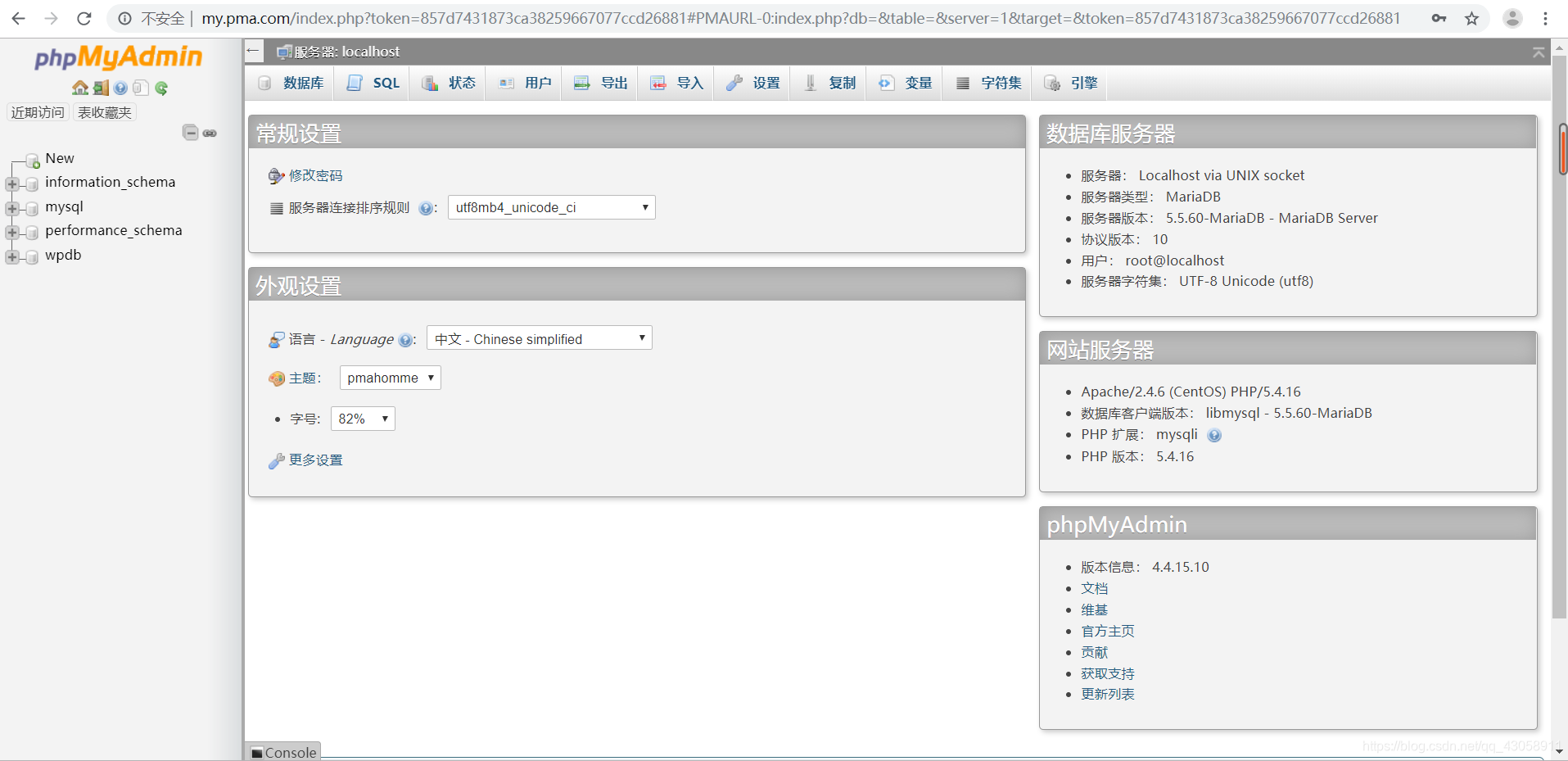Open the 获取支持 link
The image size is (1568, 761).
click(x=1108, y=673)
